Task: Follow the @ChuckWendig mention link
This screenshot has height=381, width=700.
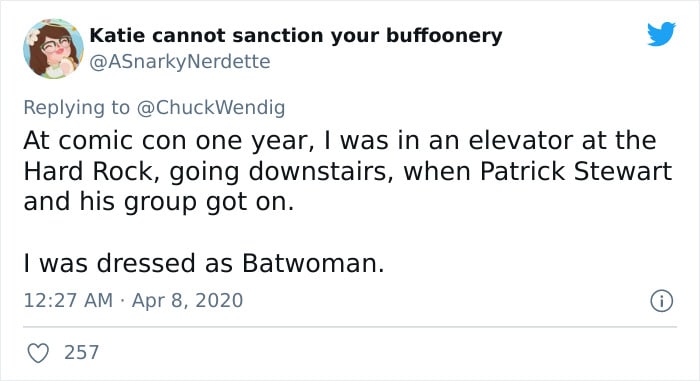Action: tap(211, 108)
